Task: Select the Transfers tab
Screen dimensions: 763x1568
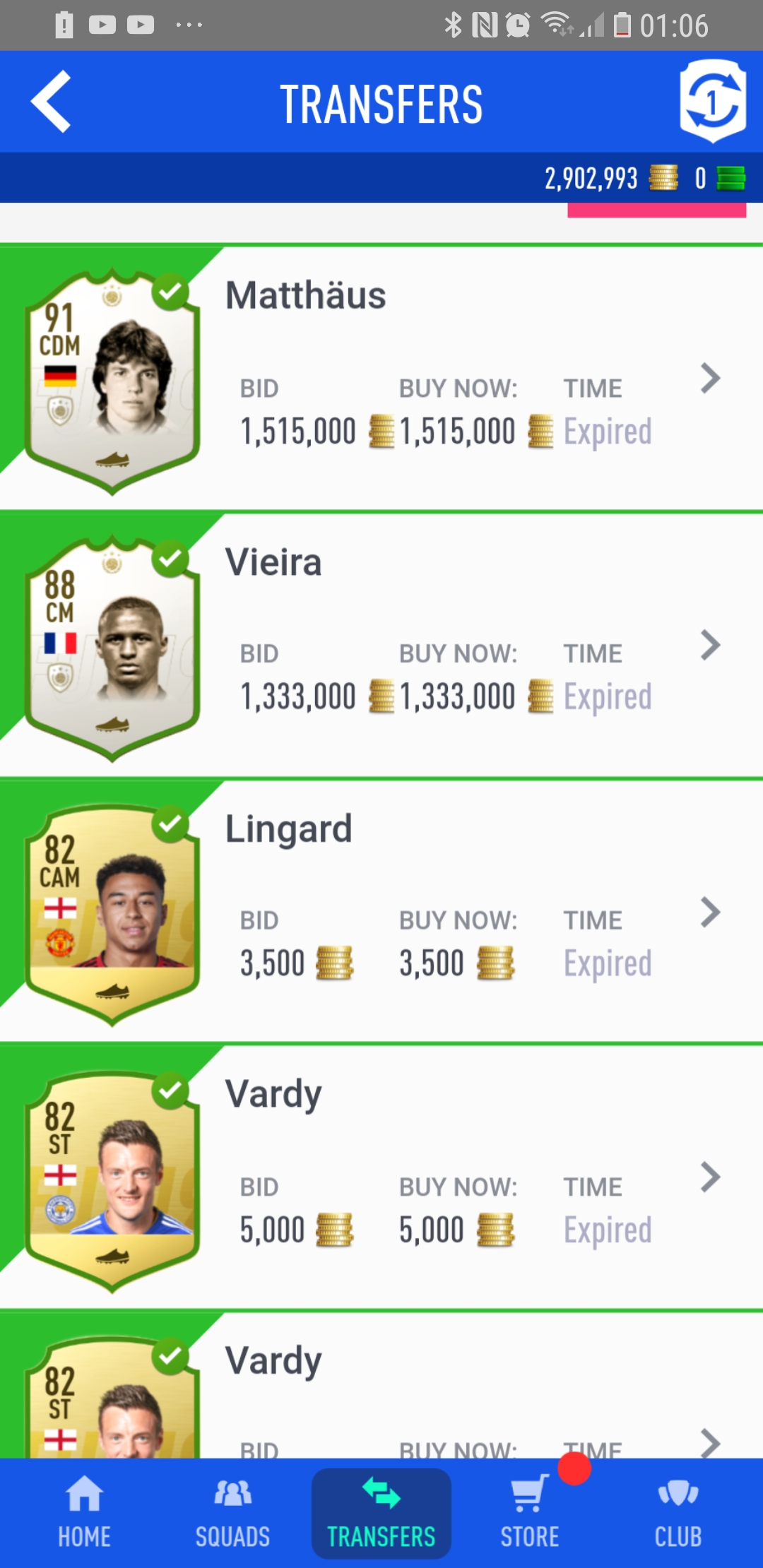Action: click(381, 1513)
